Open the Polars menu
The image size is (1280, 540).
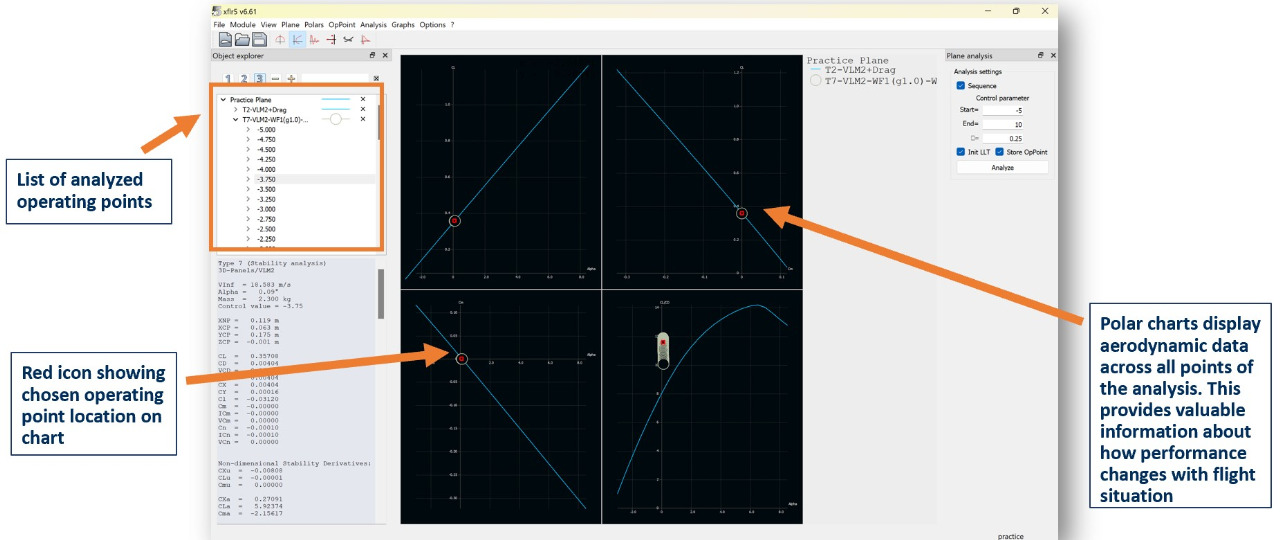coord(314,24)
